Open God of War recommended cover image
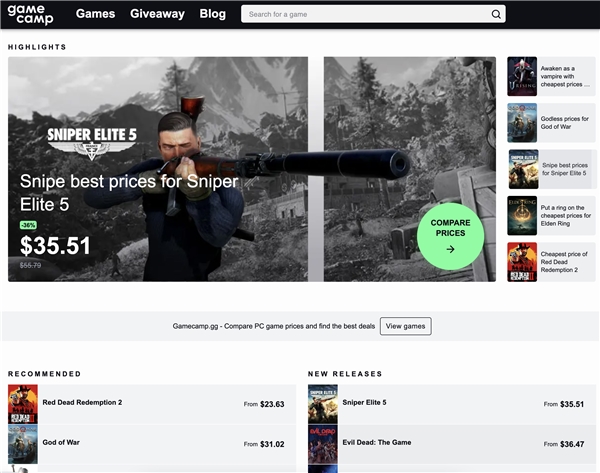The image size is (600, 473). (x=23, y=444)
